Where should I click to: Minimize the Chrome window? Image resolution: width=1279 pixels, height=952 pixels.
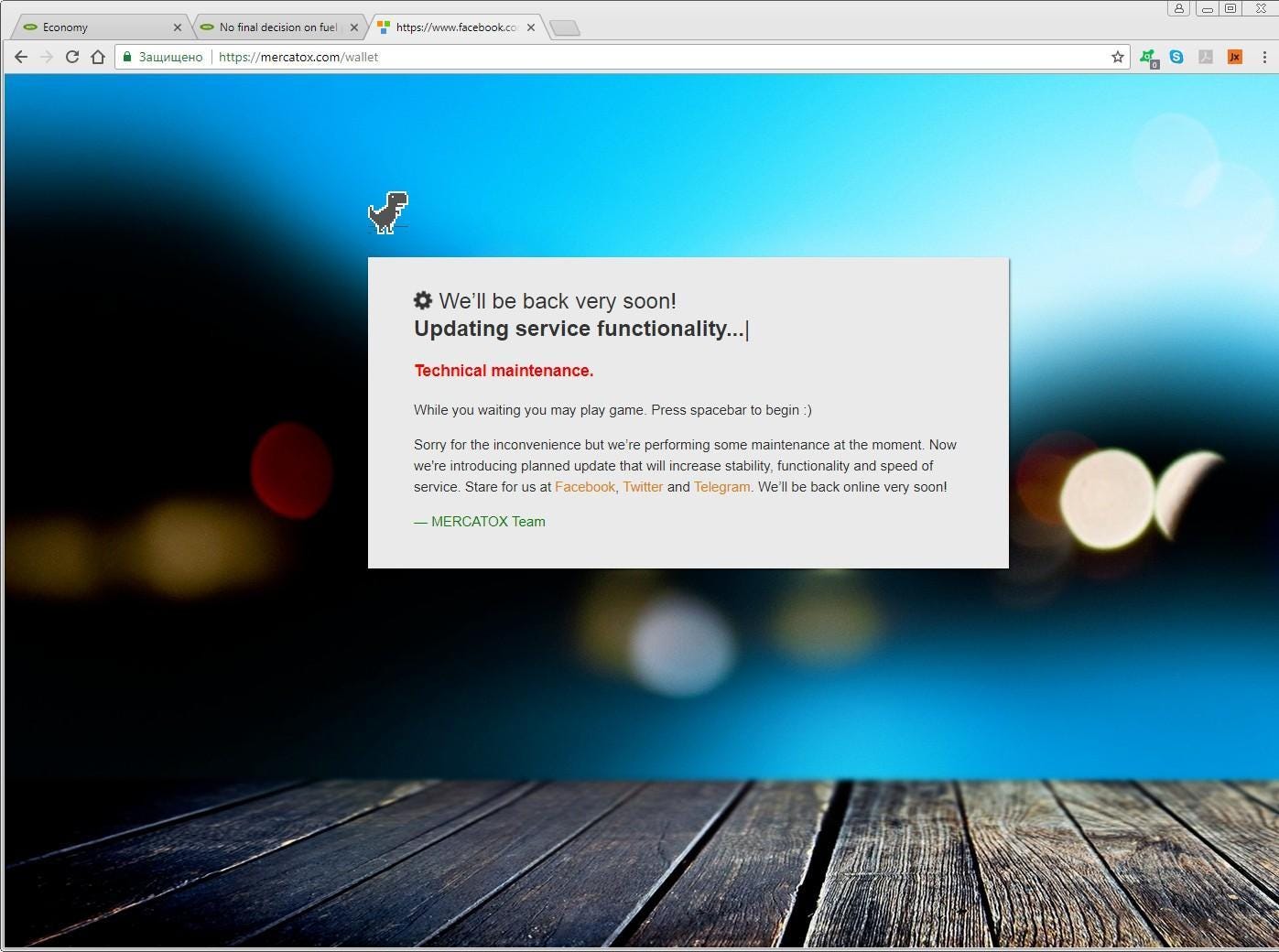(1207, 8)
